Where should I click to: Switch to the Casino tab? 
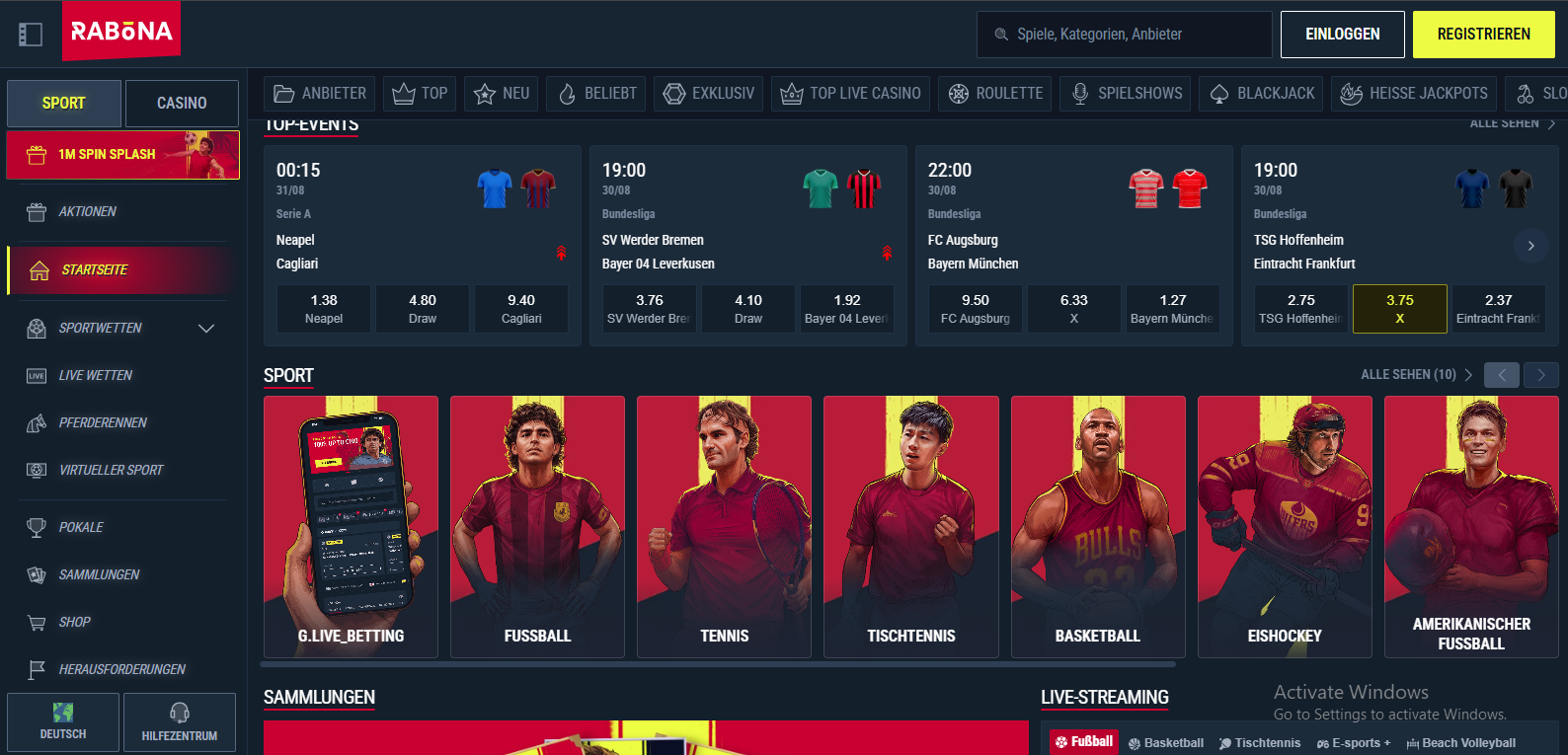(182, 104)
